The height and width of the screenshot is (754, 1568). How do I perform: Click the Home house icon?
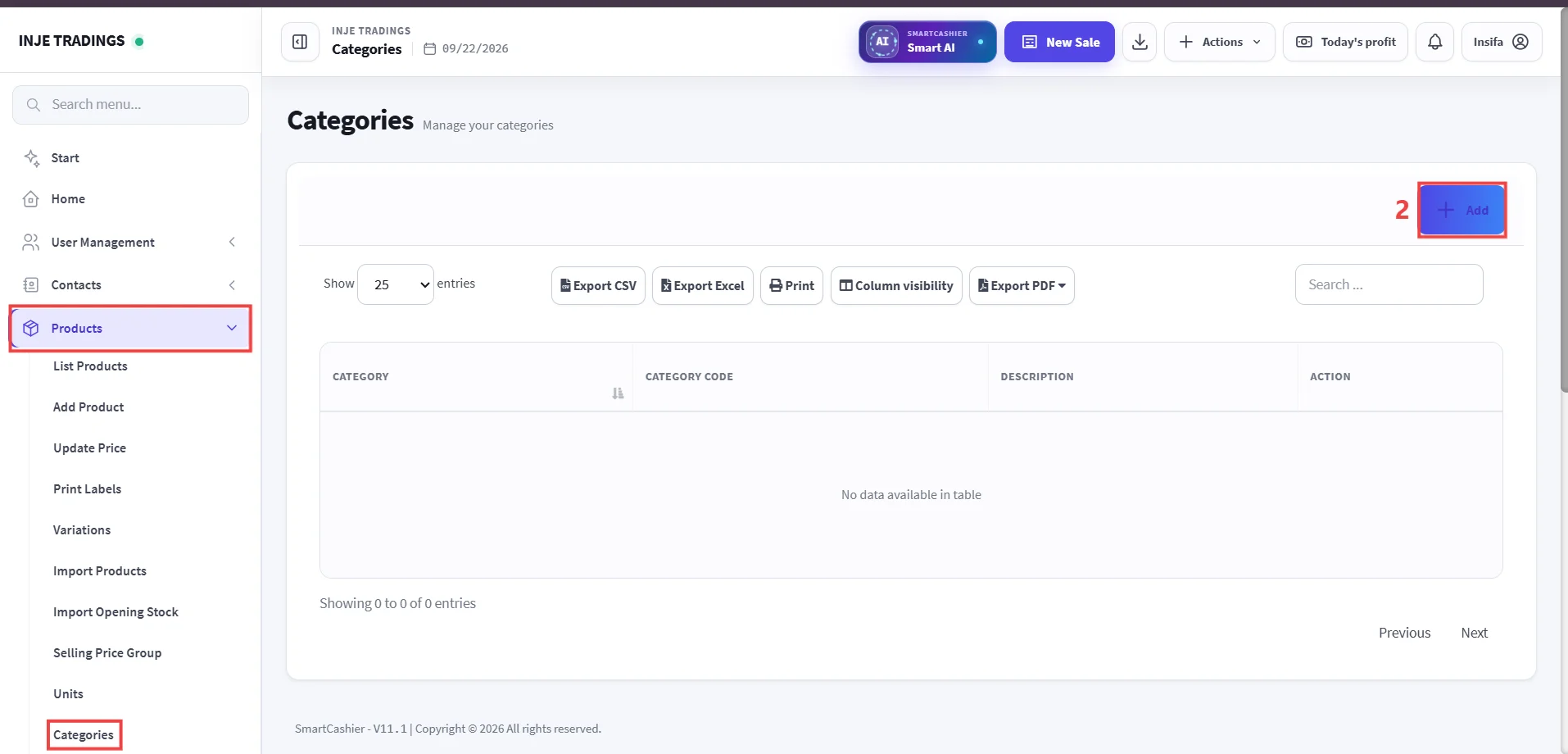click(31, 199)
